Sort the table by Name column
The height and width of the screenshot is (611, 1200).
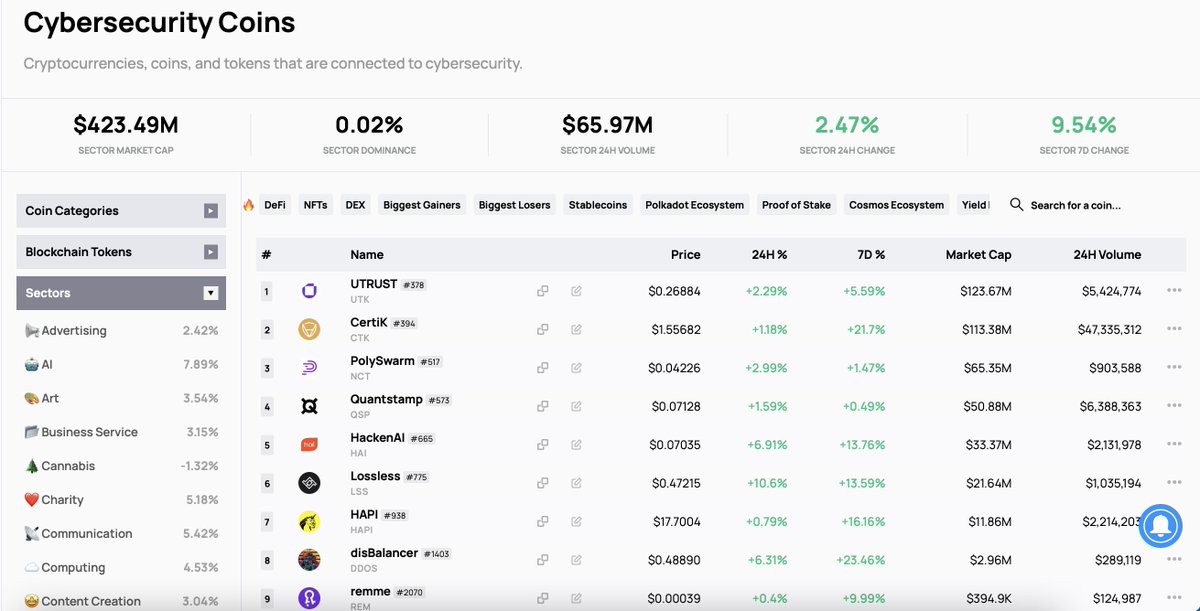(x=367, y=255)
